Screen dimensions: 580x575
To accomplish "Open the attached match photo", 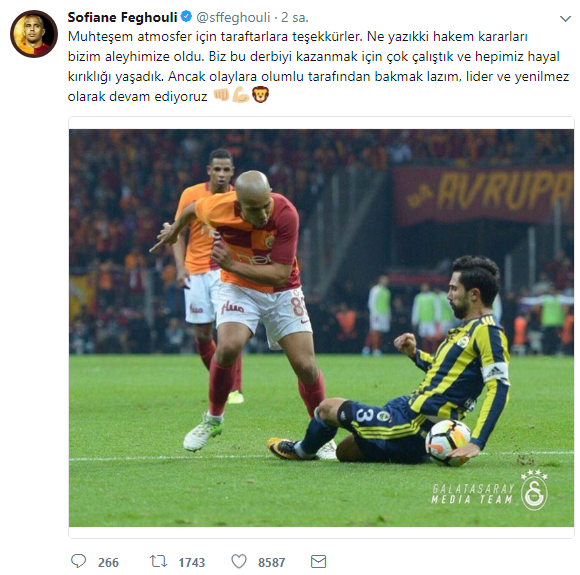I will click(x=321, y=327).
